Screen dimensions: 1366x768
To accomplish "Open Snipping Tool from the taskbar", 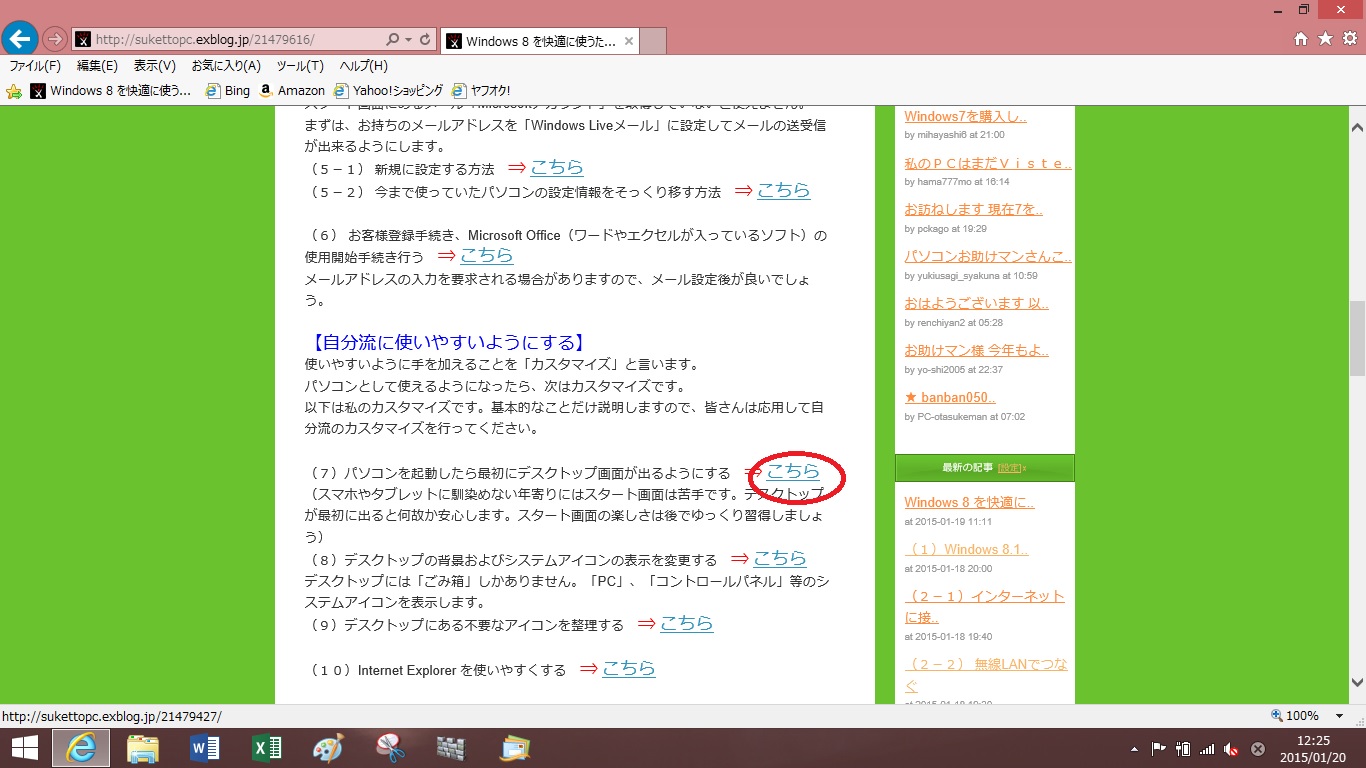I will pos(390,748).
